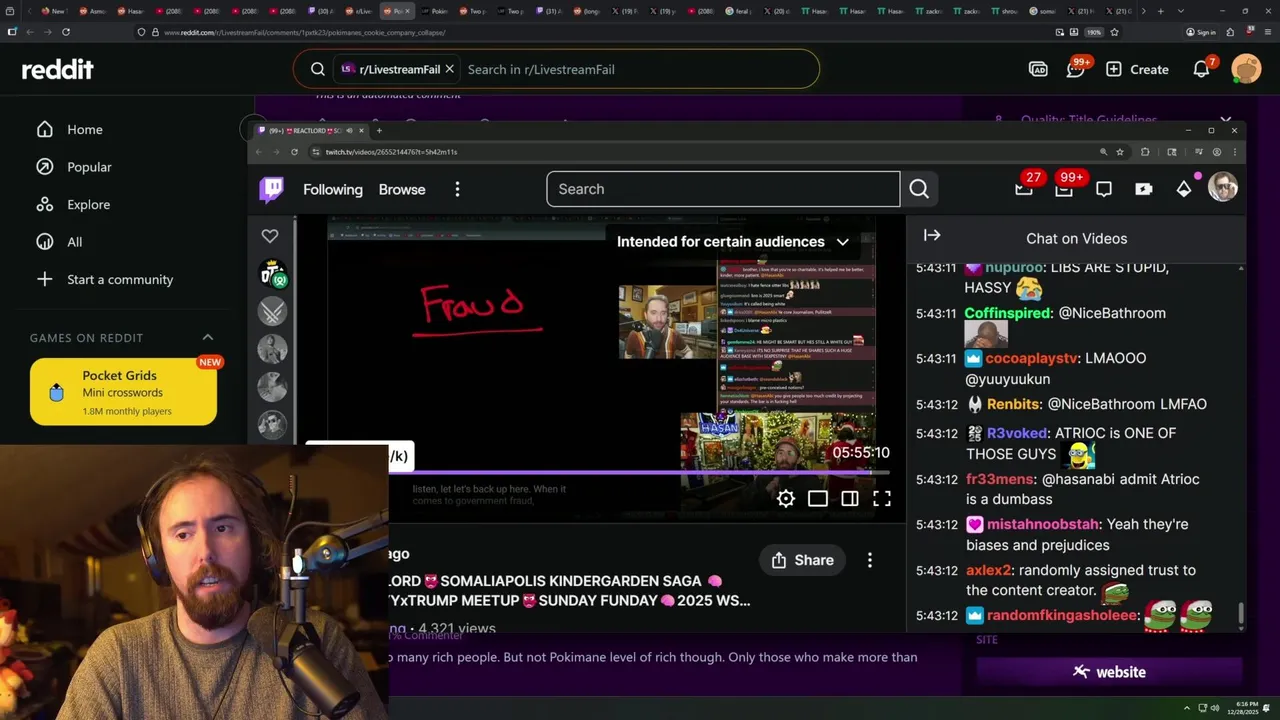Open the video's more options menu

(x=870, y=560)
